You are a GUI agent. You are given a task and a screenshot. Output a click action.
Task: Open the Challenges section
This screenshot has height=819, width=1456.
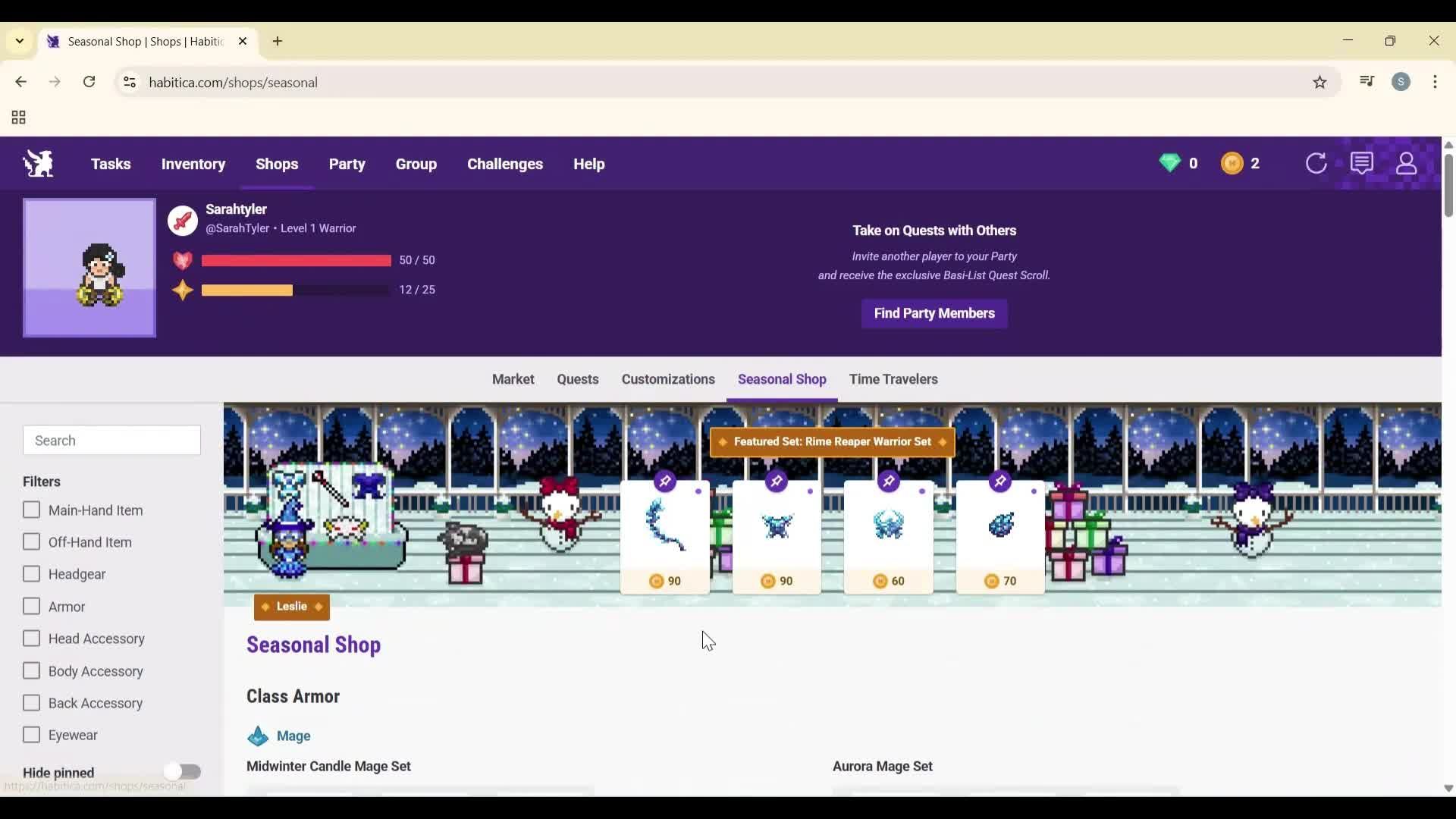tap(505, 164)
